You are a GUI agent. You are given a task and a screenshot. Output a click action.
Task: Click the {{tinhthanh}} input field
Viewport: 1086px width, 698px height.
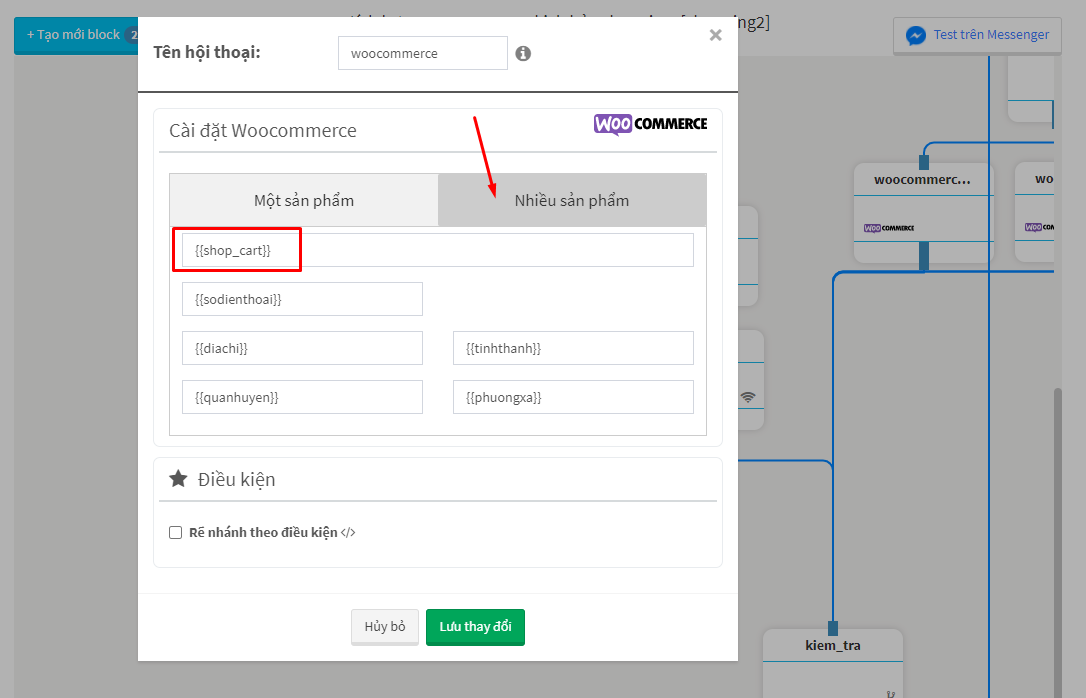pyautogui.click(x=573, y=348)
